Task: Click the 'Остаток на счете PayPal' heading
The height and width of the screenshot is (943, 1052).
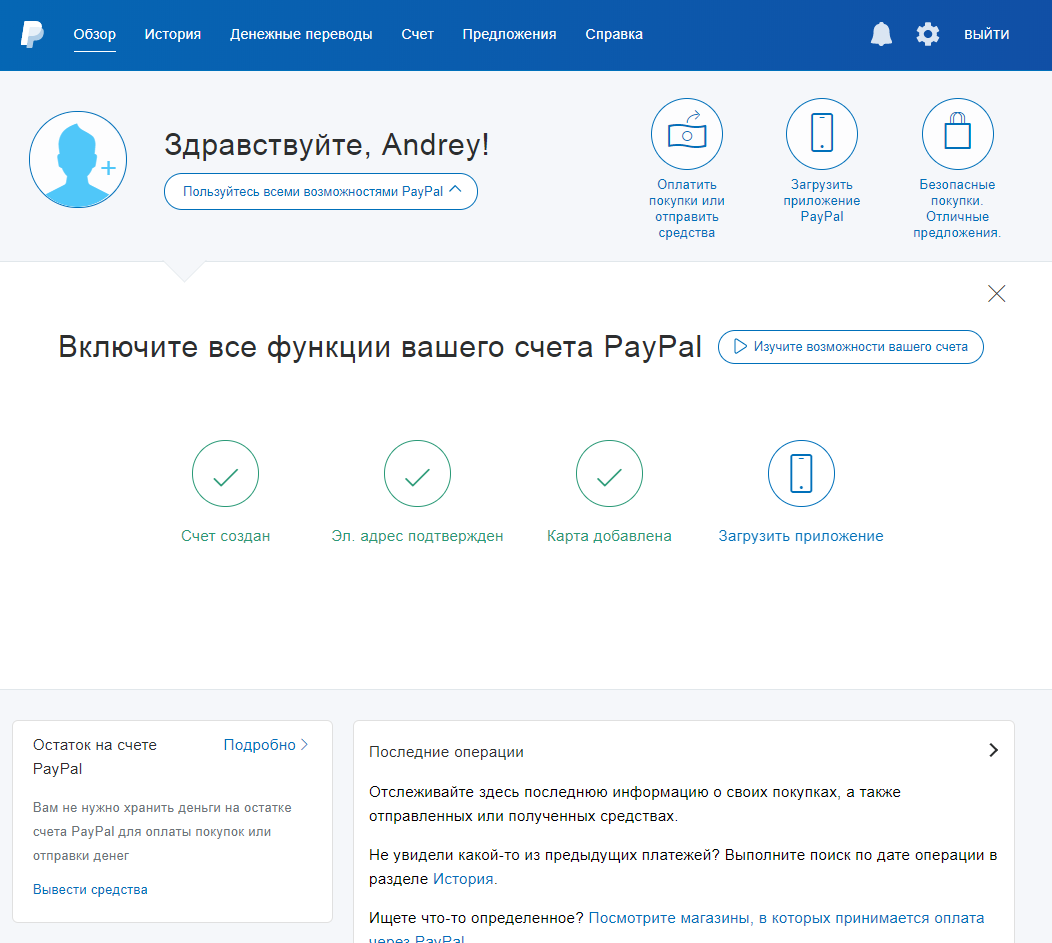Action: tap(95, 757)
